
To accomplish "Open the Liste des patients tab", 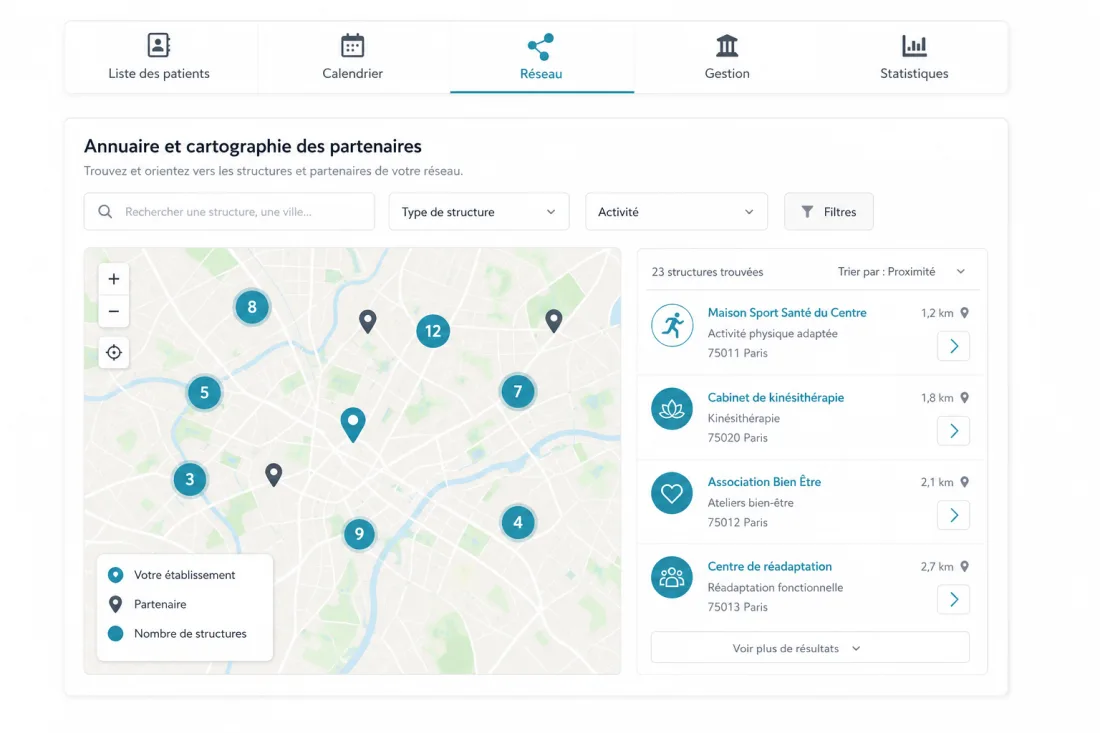I will click(159, 57).
